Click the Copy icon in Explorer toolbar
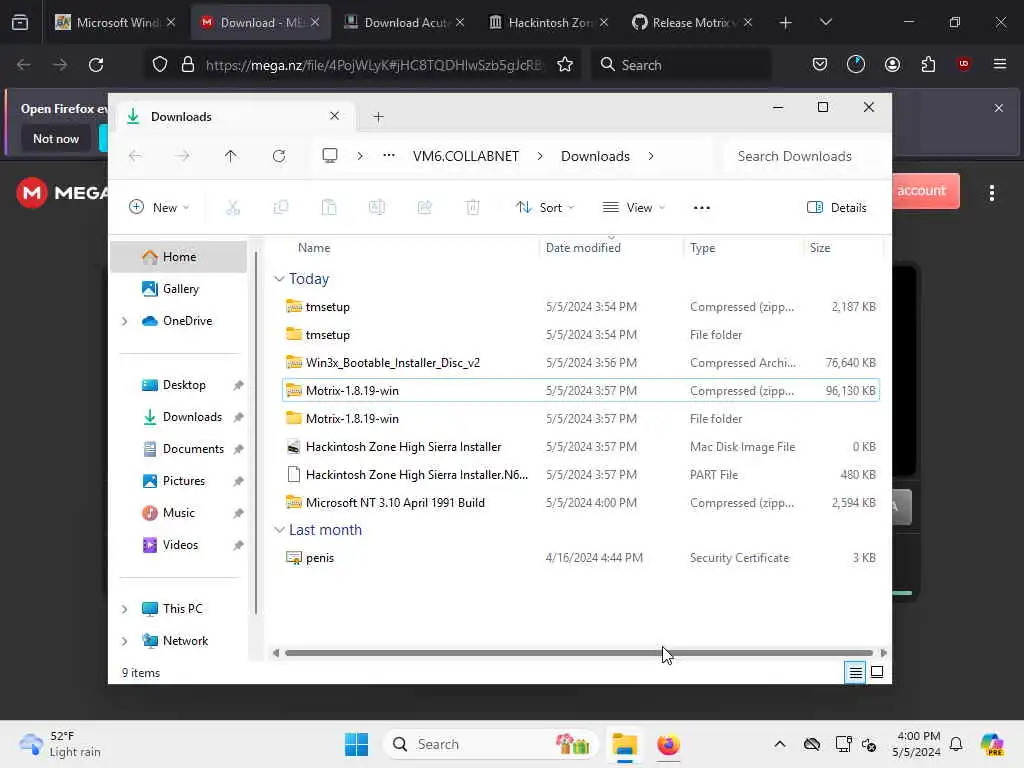1024x768 pixels. (x=281, y=208)
